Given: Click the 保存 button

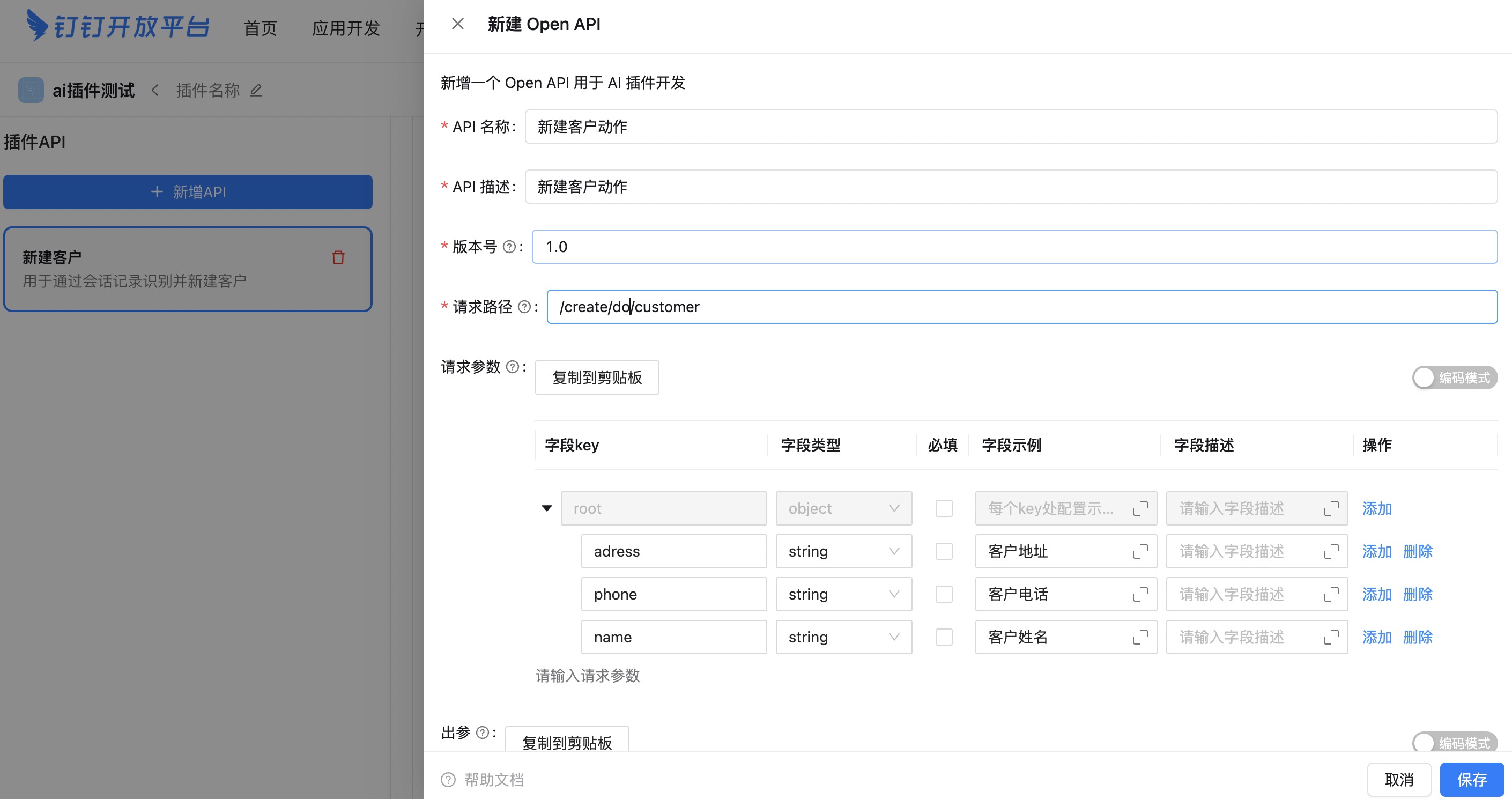Looking at the screenshot, I should coord(1471,780).
